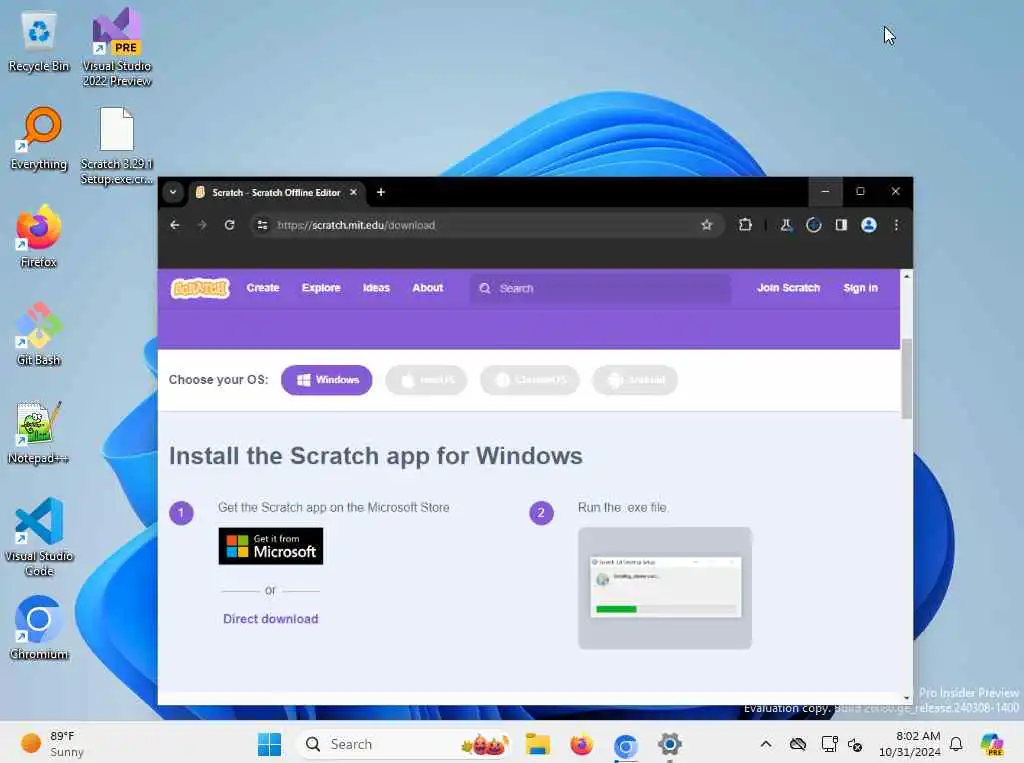Open the Recycle Bin desktop icon

tap(39, 42)
